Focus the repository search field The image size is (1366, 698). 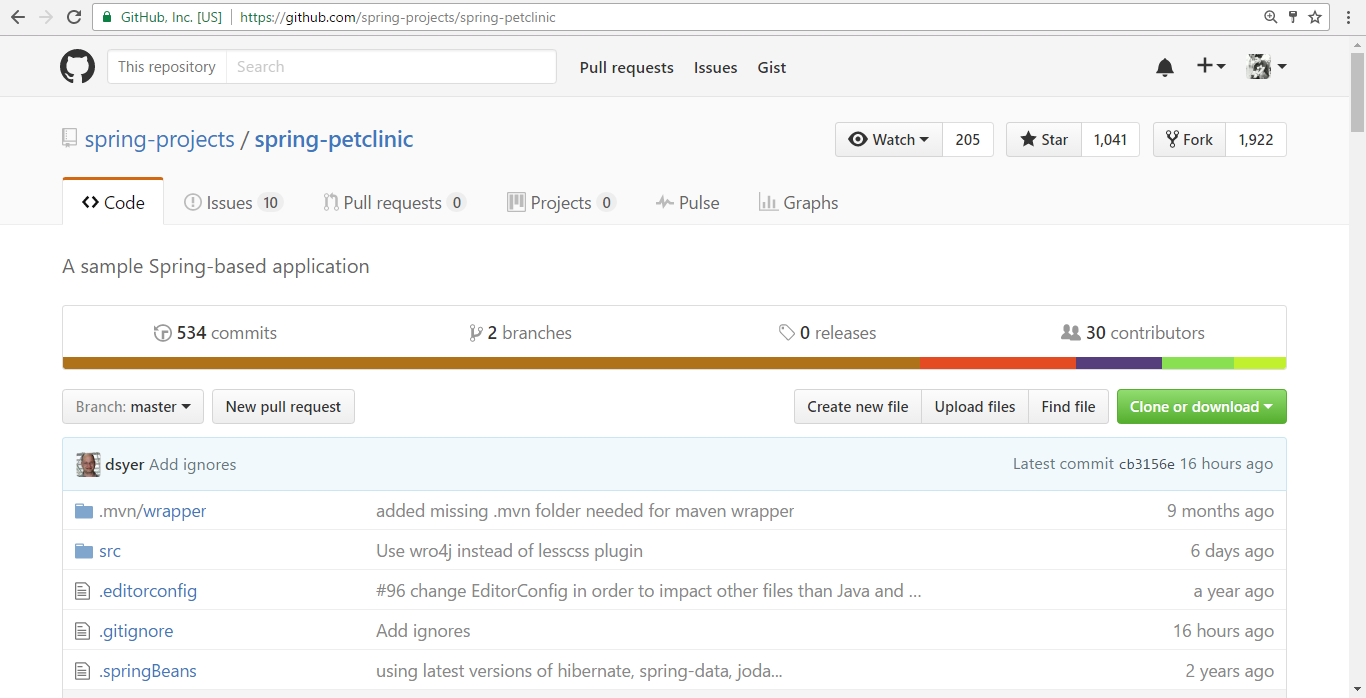pos(391,67)
